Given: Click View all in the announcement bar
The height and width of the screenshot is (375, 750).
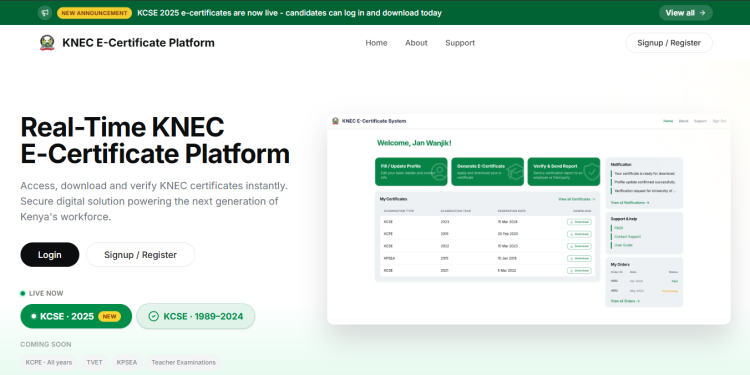Looking at the screenshot, I should [685, 13].
